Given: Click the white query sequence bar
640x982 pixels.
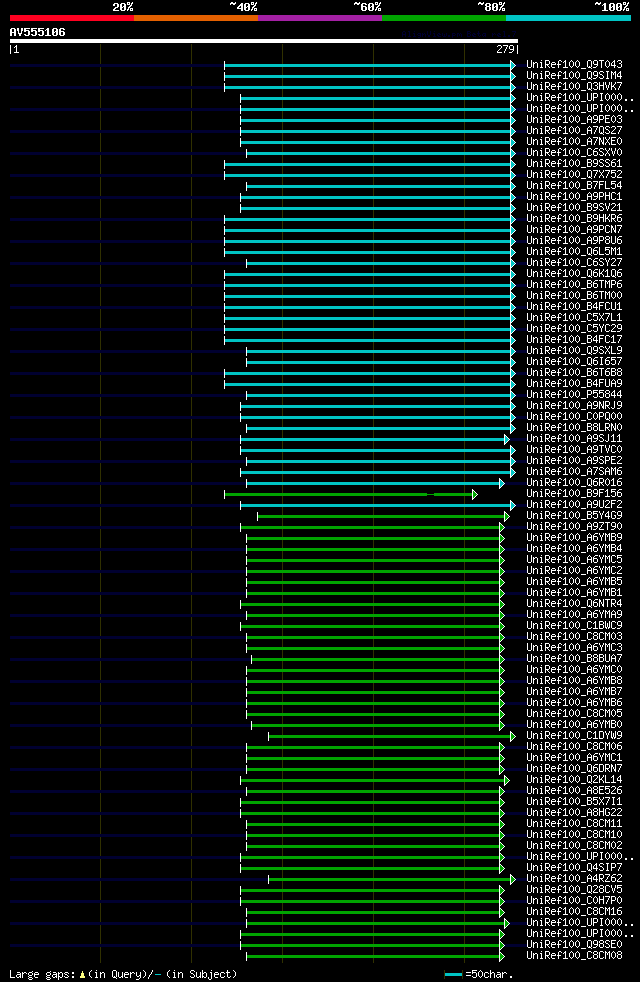Looking at the screenshot, I should point(264,41).
